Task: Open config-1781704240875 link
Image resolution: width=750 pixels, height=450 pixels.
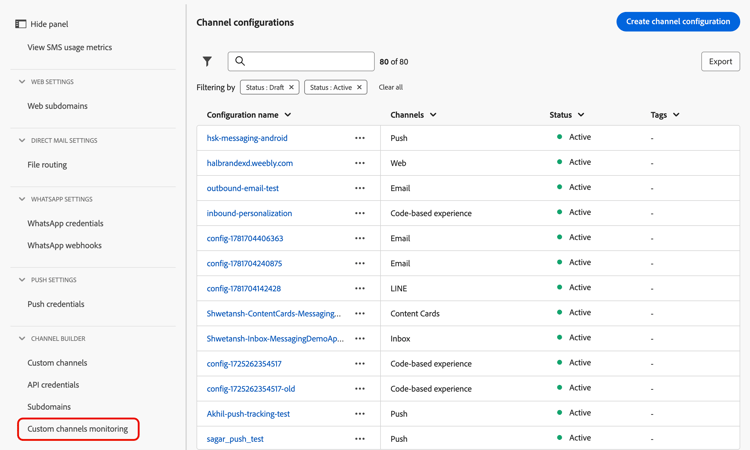Action: click(244, 263)
